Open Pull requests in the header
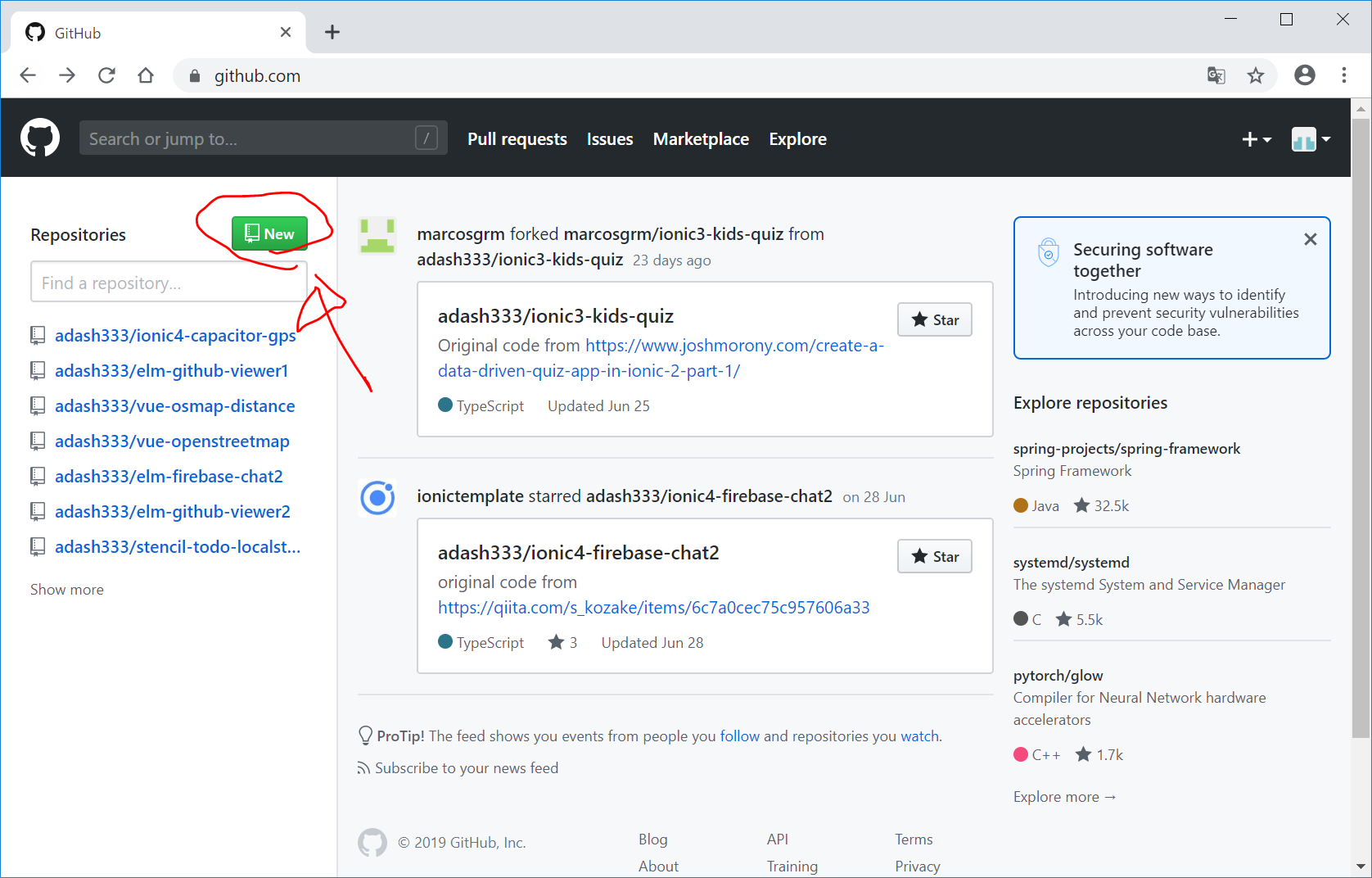This screenshot has width=1372, height=878. click(x=517, y=139)
